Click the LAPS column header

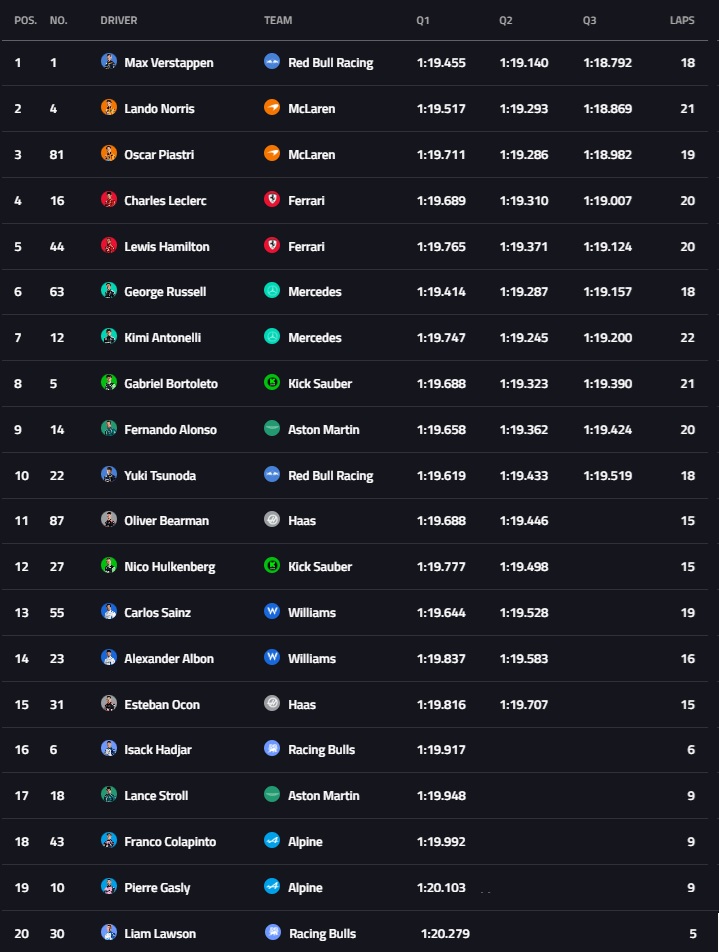click(682, 20)
